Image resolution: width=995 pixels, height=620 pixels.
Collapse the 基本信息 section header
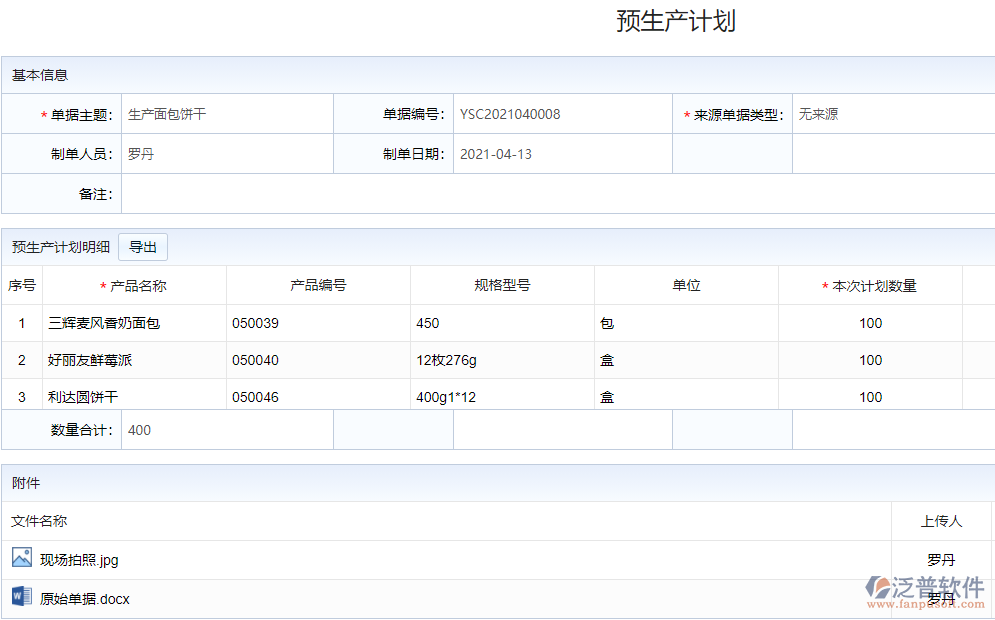33,74
